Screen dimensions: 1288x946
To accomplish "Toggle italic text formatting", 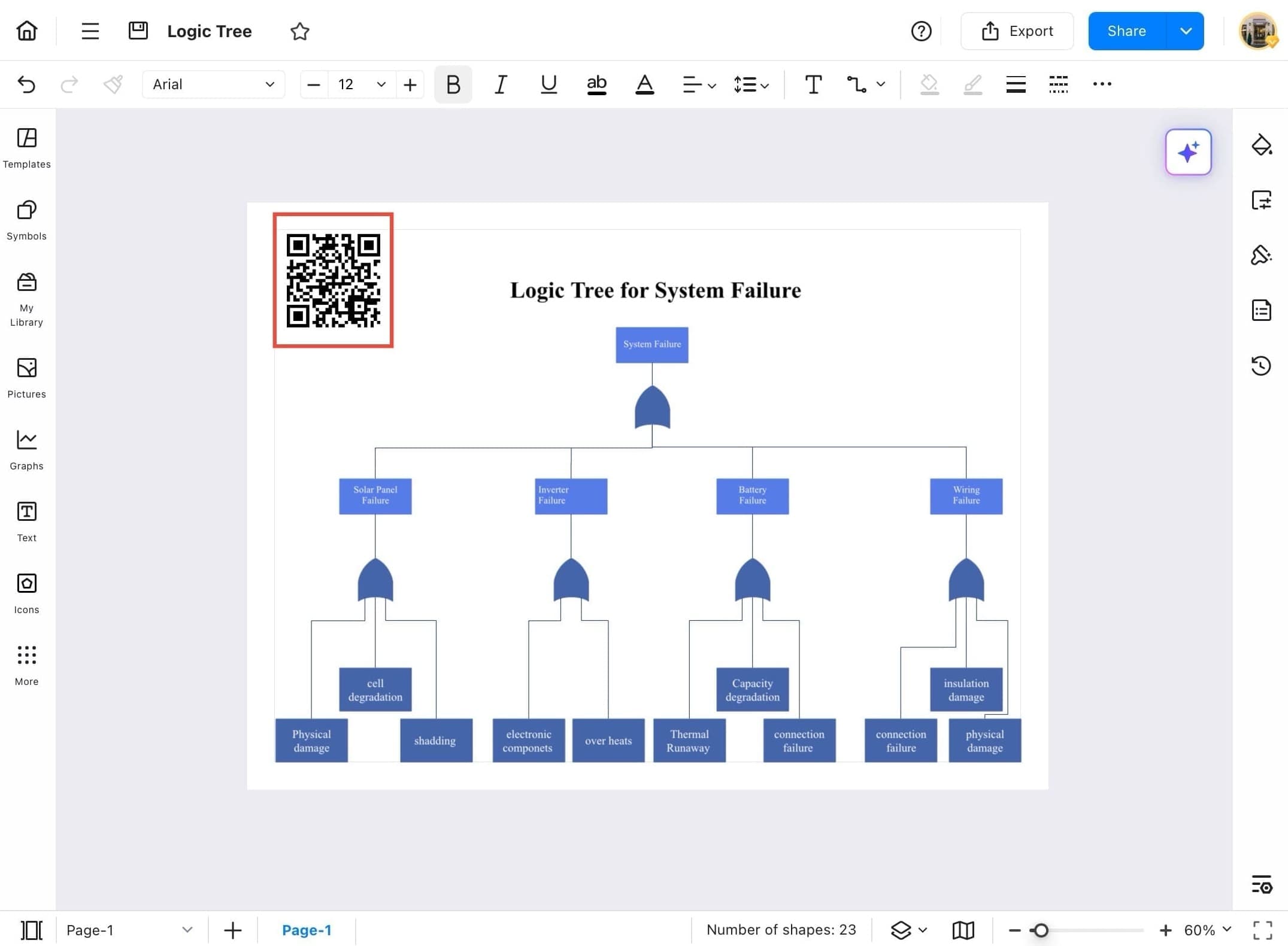I will coord(501,84).
